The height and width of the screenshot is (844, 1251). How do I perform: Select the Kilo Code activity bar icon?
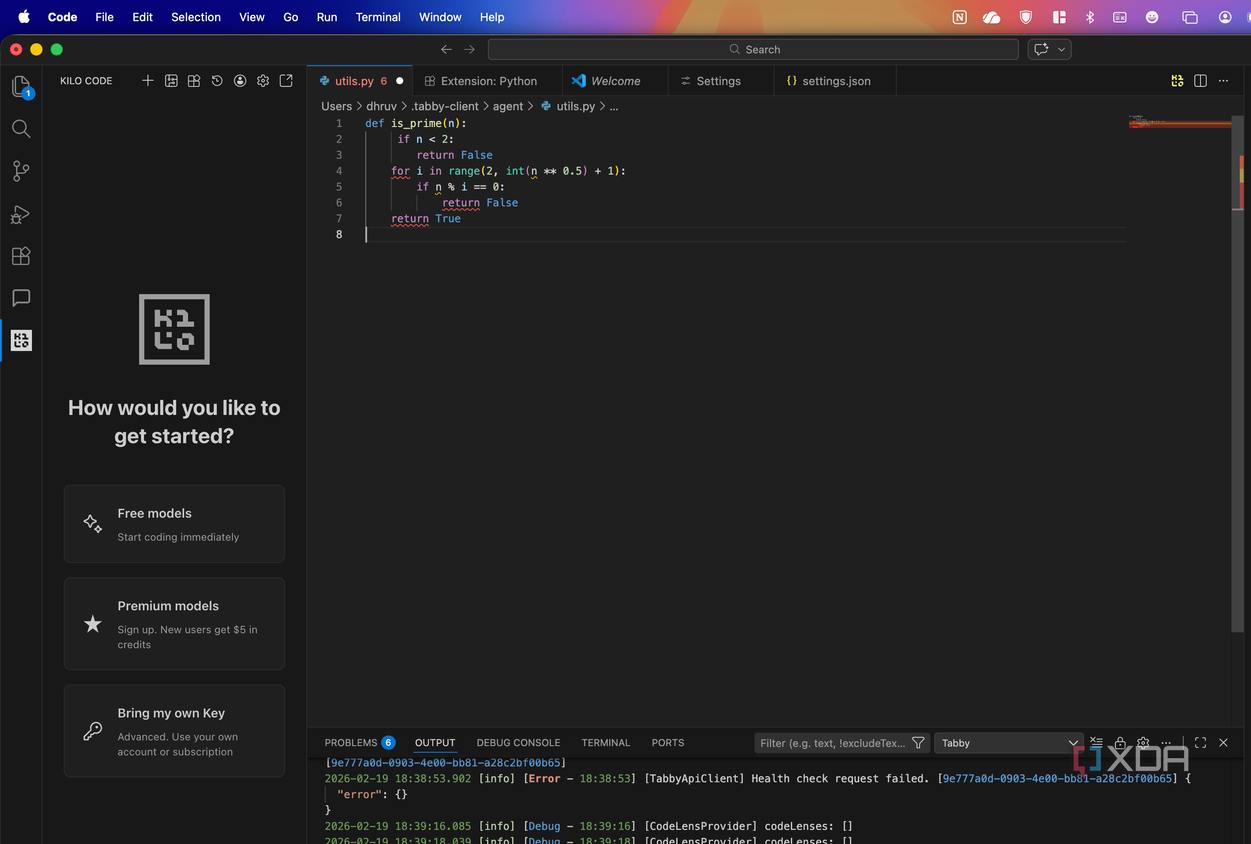coord(21,341)
